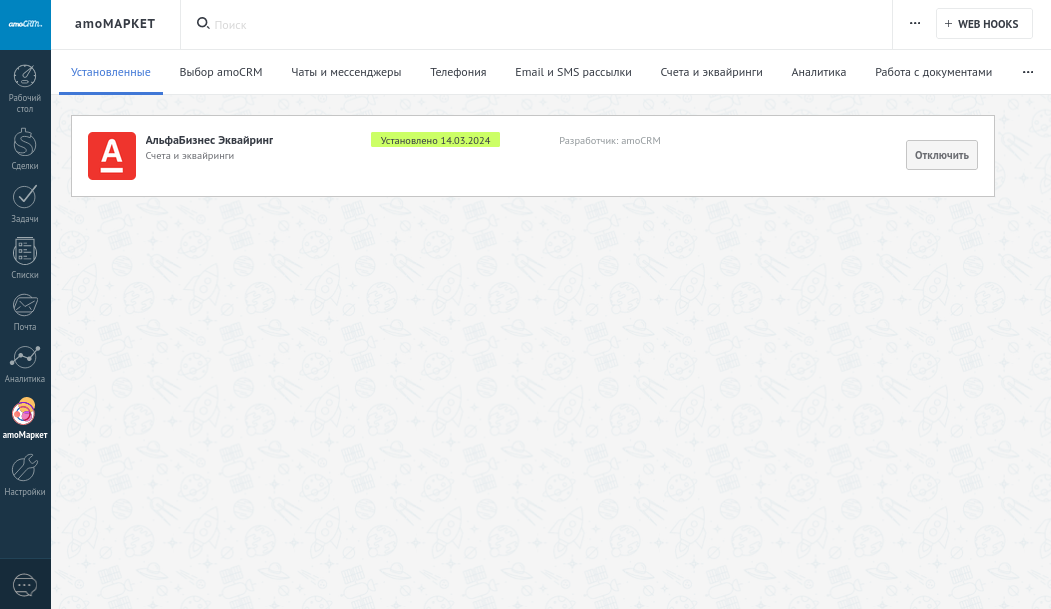Viewport: 1051px width, 609px height.
Task: Click the amoCRM logo
Action: (x=25, y=24)
